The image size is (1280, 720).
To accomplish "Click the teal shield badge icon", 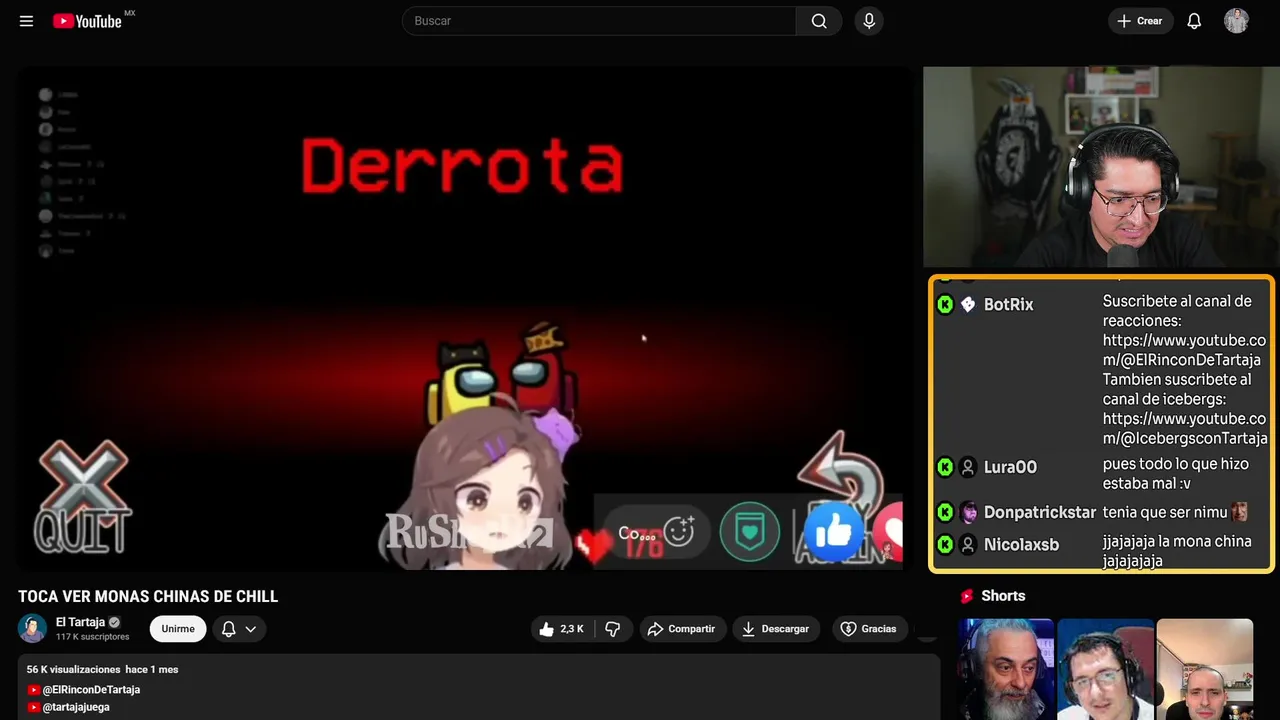I will [750, 532].
